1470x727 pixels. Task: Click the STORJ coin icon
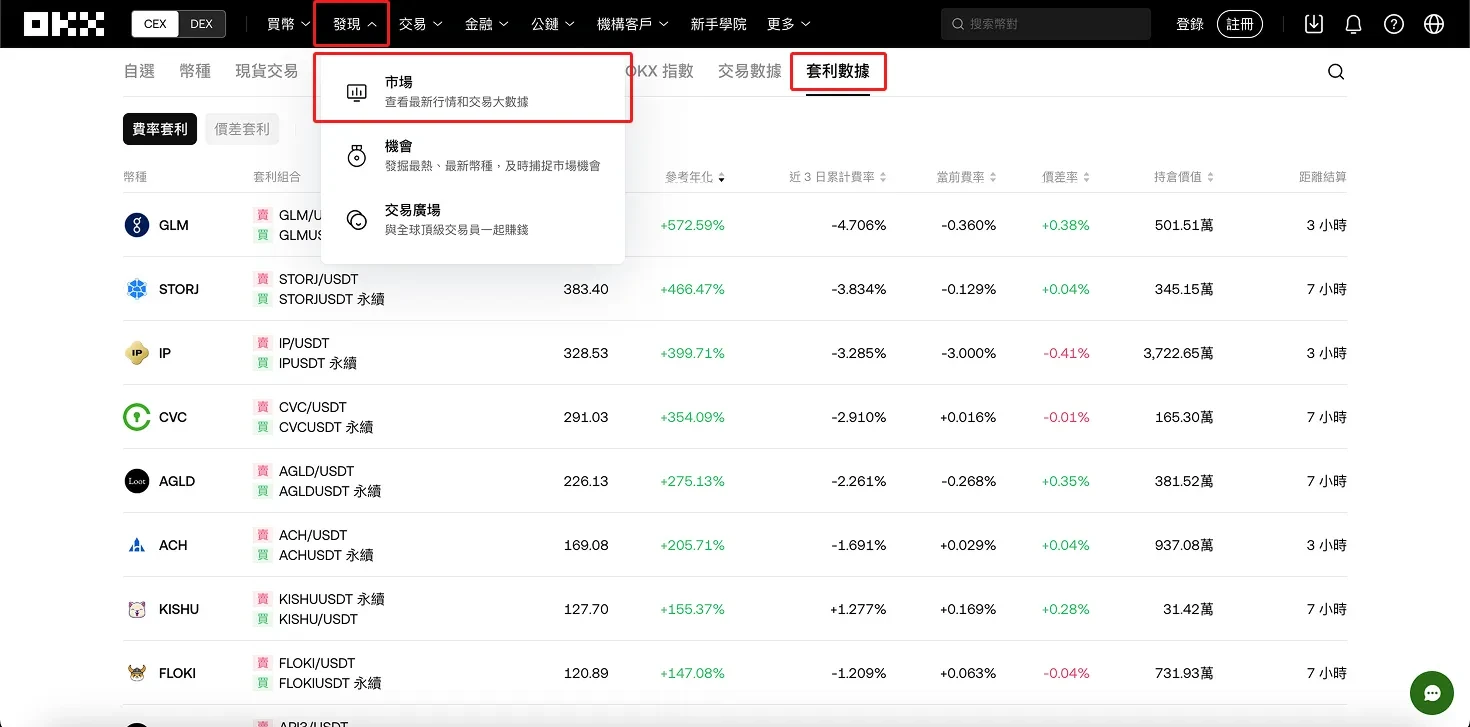pyautogui.click(x=137, y=289)
